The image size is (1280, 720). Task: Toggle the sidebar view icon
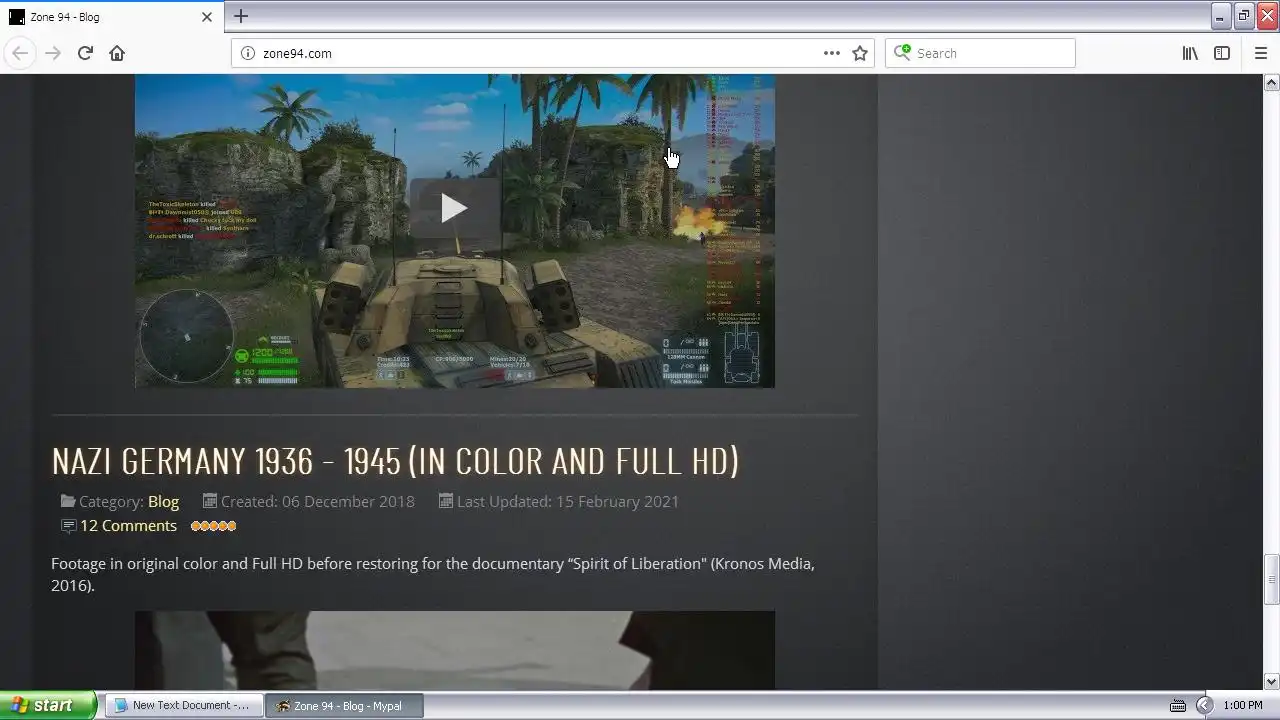click(x=1222, y=53)
